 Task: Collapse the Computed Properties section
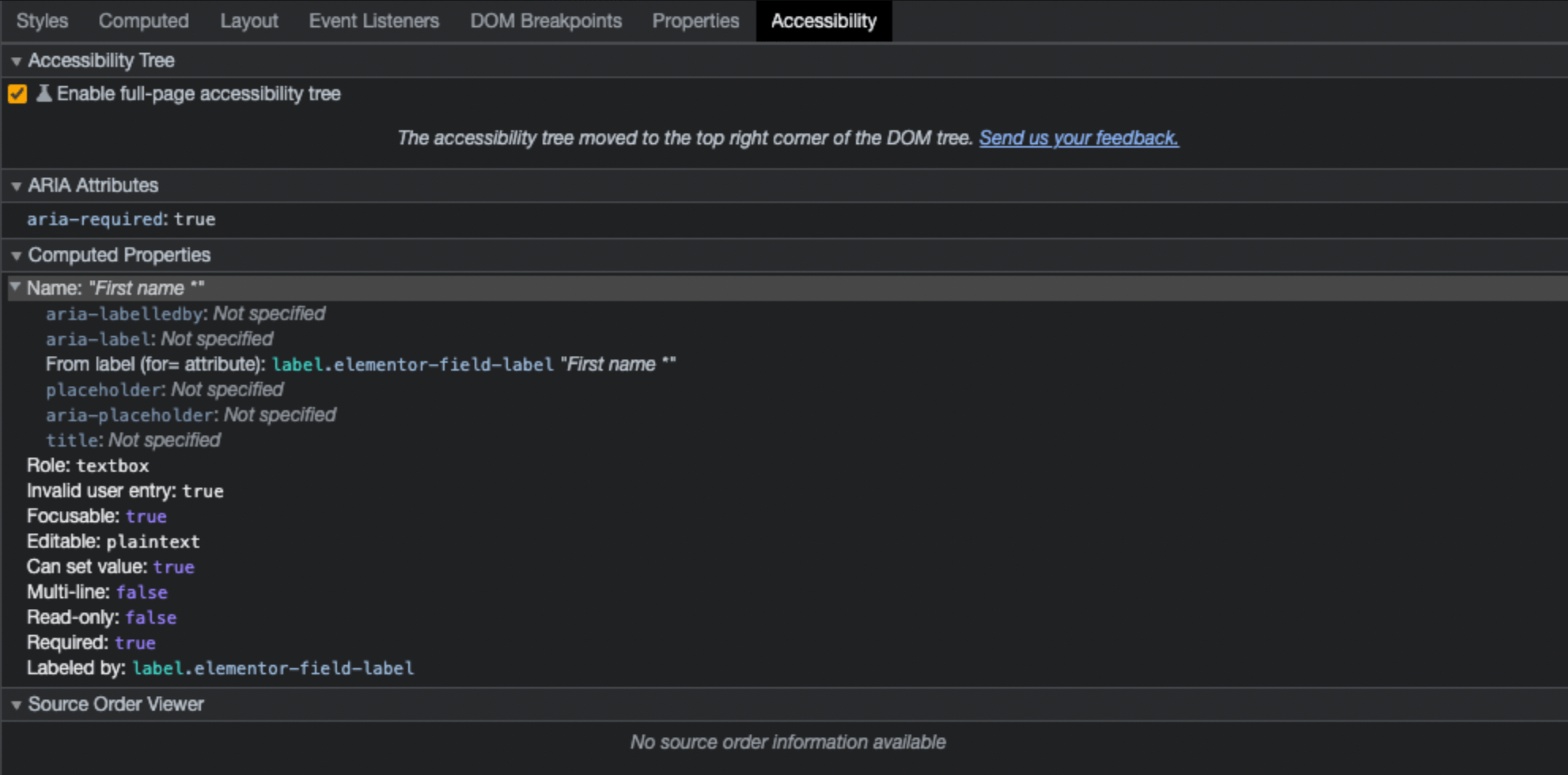pos(16,255)
